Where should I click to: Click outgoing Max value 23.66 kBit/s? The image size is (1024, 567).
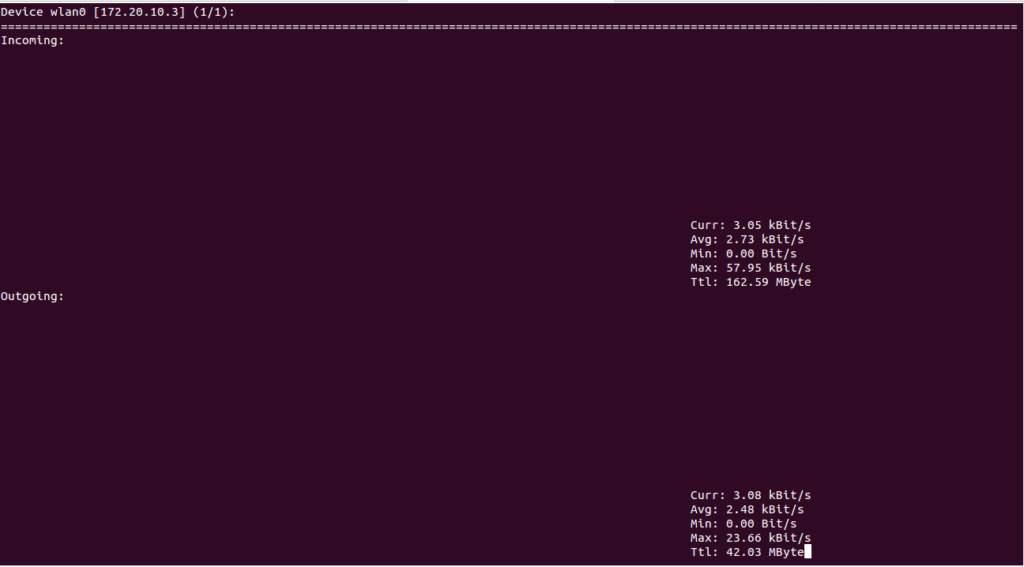[768, 538]
